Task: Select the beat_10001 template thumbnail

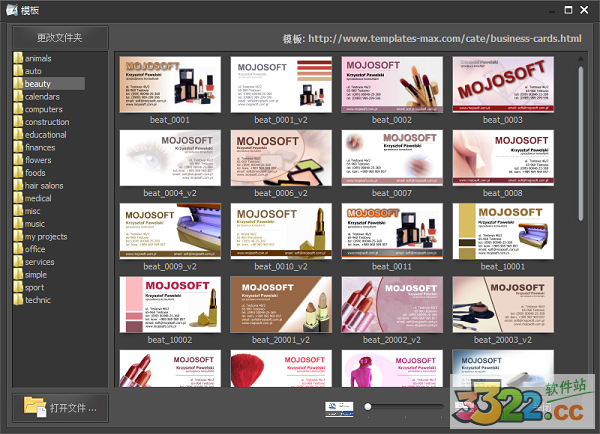Action: [503, 231]
